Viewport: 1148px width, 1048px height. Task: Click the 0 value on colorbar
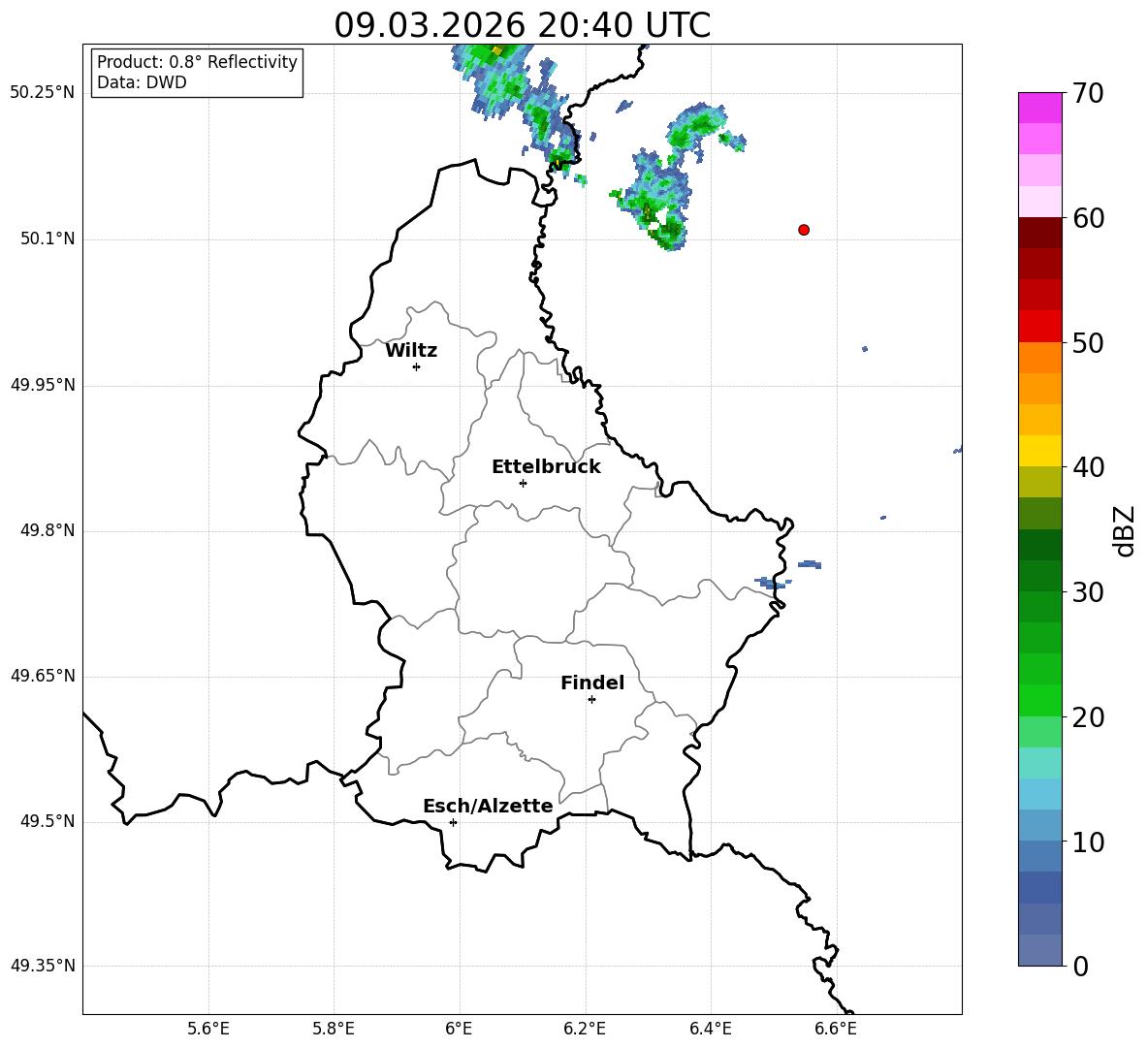1080,966
